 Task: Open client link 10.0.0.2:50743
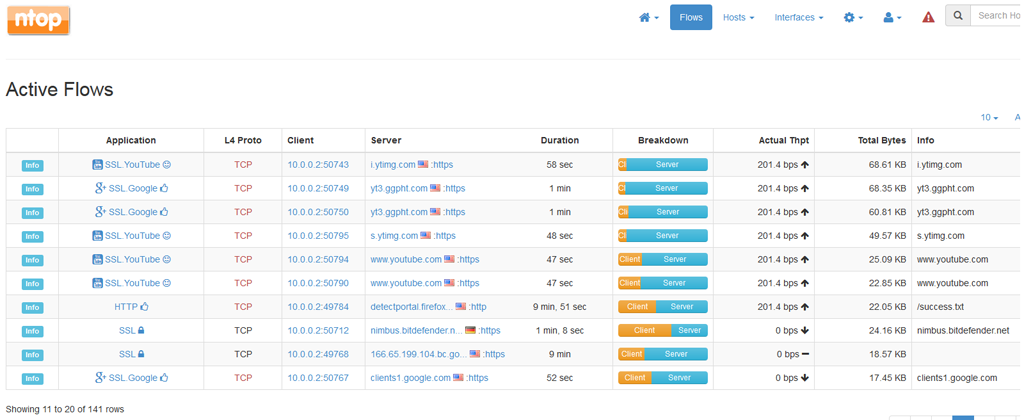pyautogui.click(x=318, y=165)
